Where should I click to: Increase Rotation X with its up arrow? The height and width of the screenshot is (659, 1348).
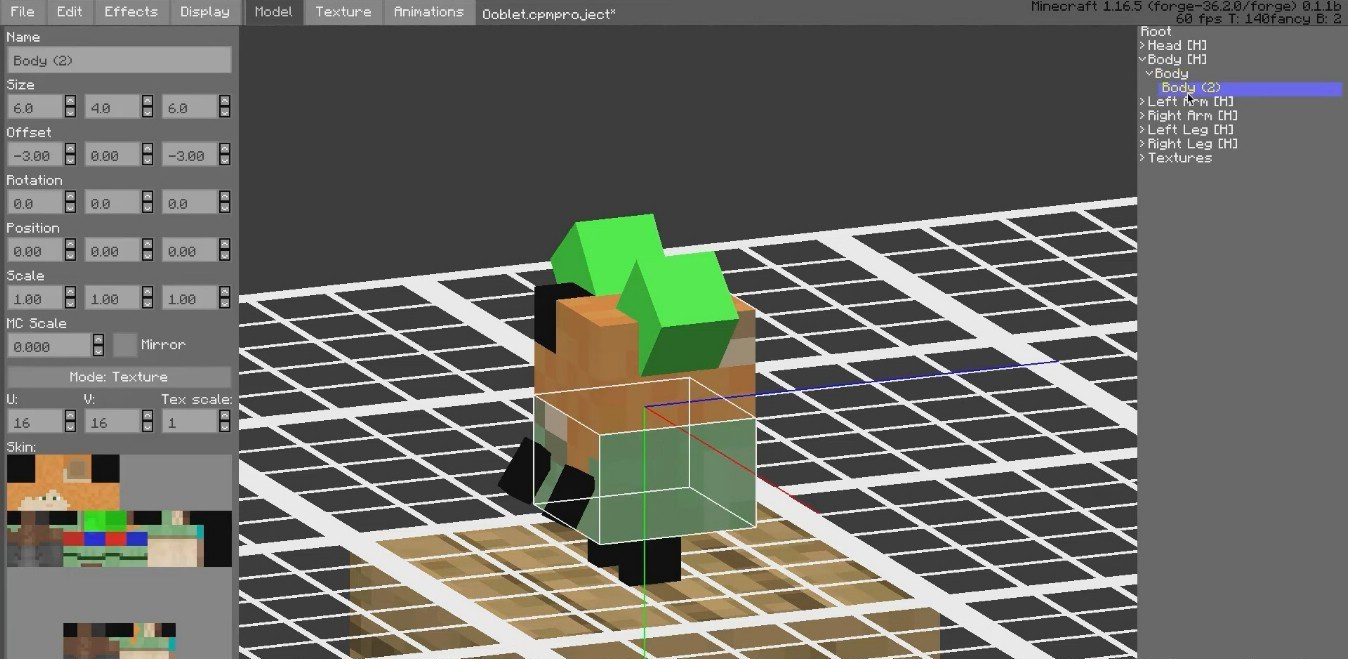point(70,197)
